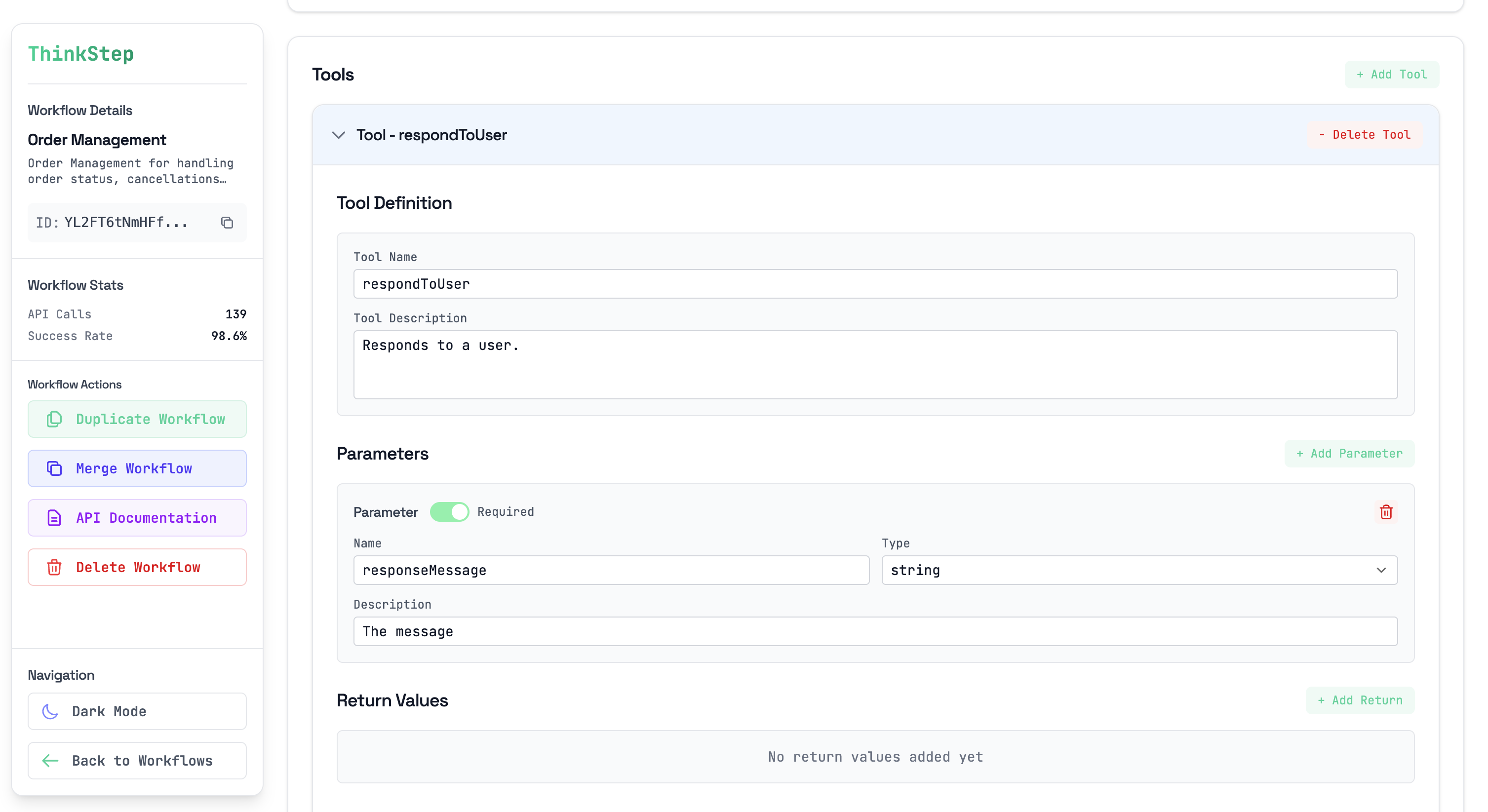Click the Merge Workflow icon

click(x=54, y=468)
